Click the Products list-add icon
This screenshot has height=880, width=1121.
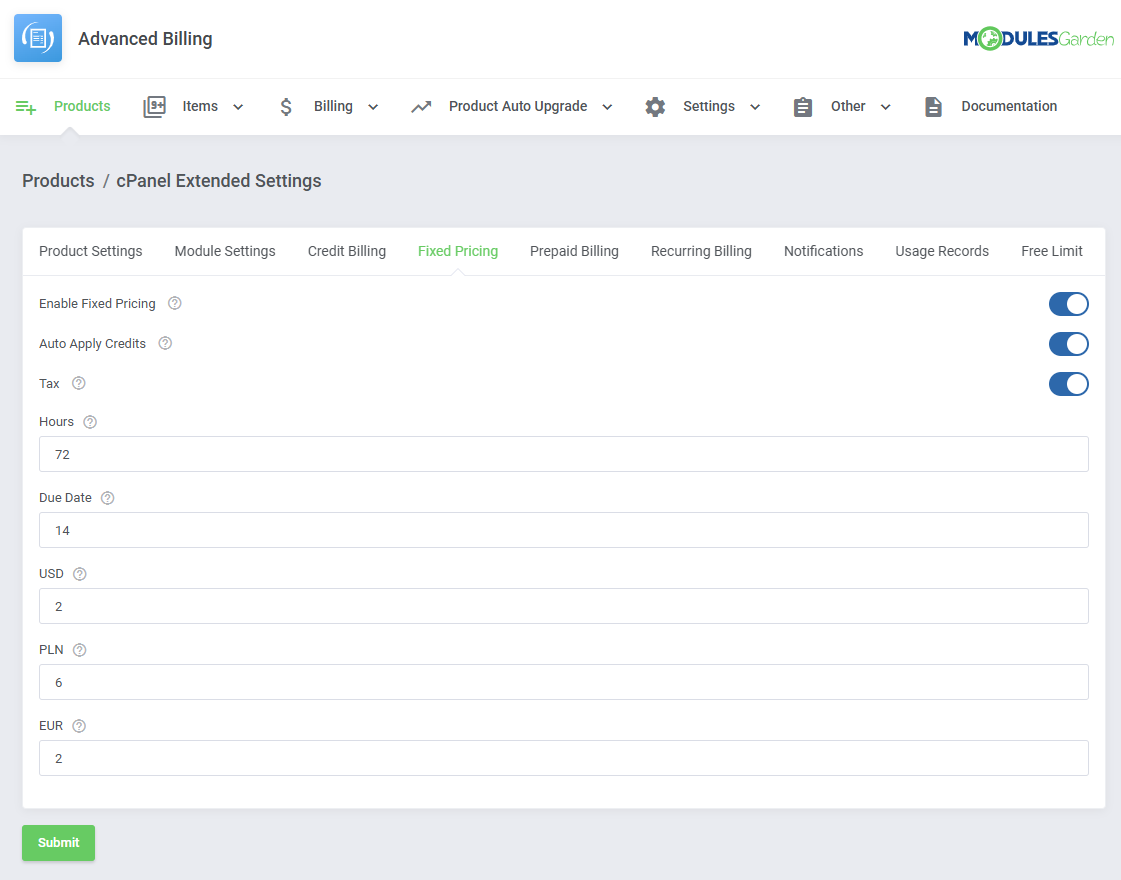click(x=26, y=107)
